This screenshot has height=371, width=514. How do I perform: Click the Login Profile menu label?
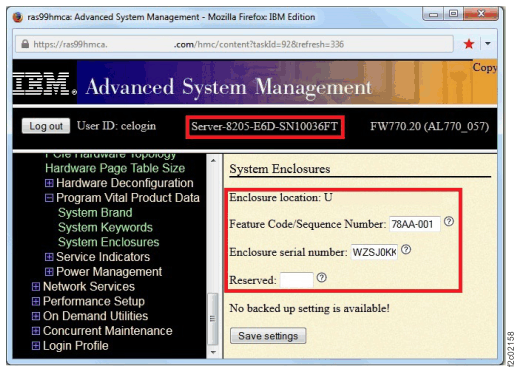[76, 346]
